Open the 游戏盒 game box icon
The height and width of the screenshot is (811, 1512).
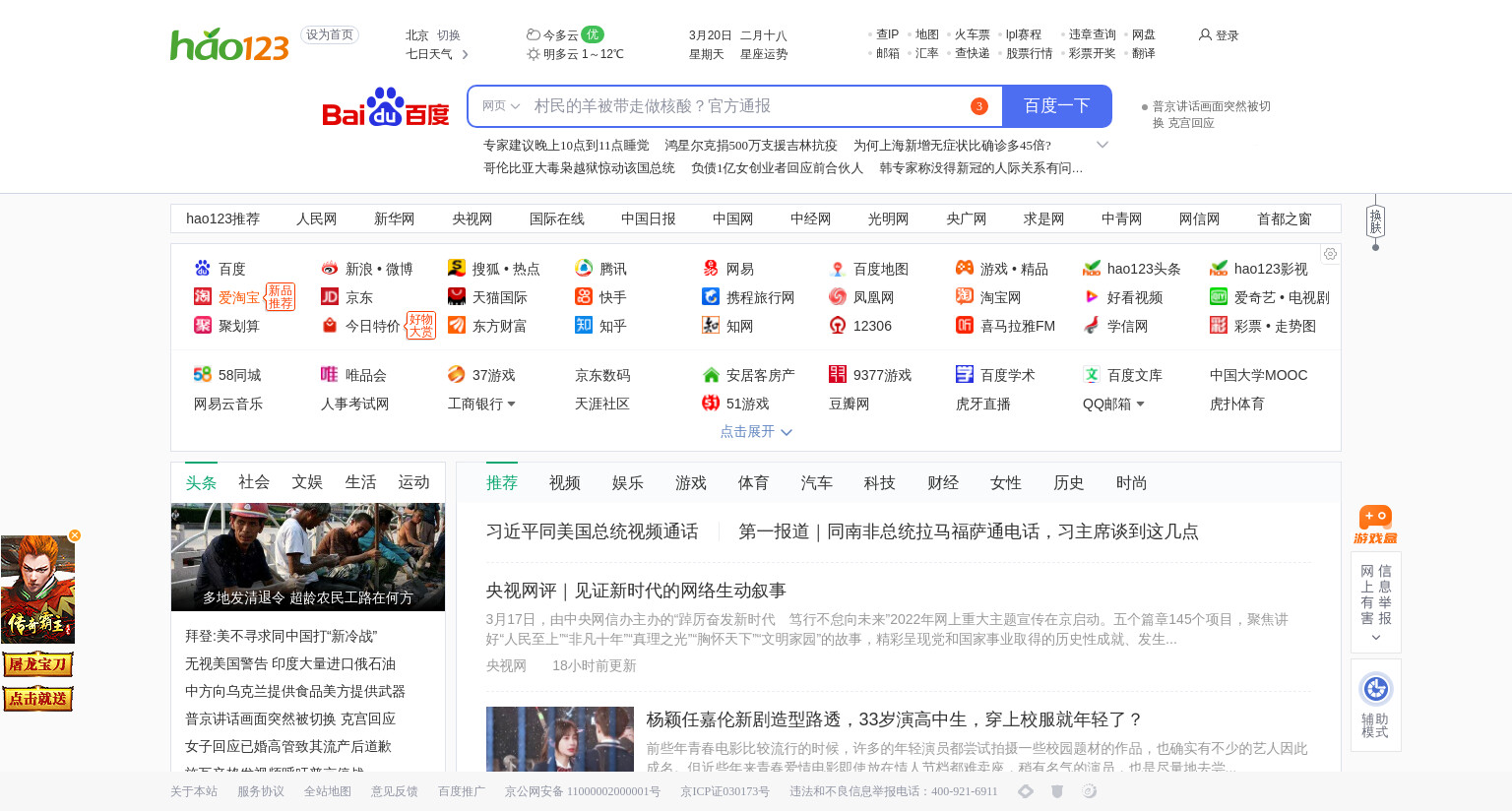(x=1375, y=524)
